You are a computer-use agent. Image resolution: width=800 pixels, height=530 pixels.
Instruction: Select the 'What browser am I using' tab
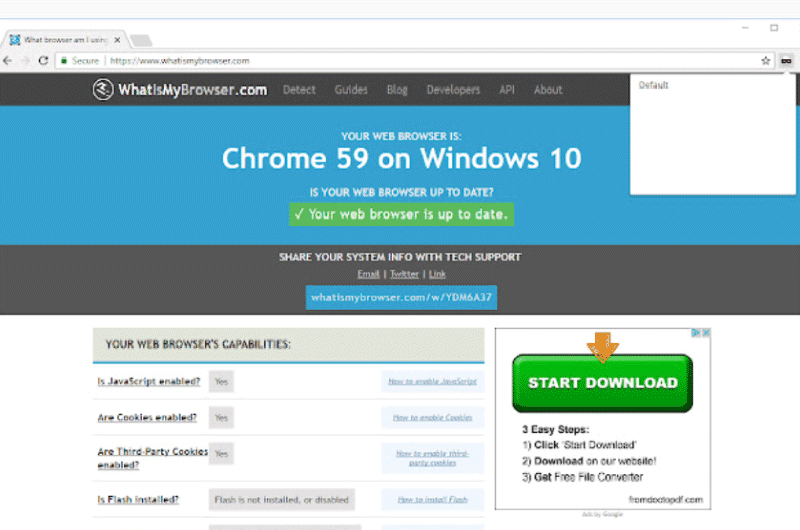[x=65, y=40]
